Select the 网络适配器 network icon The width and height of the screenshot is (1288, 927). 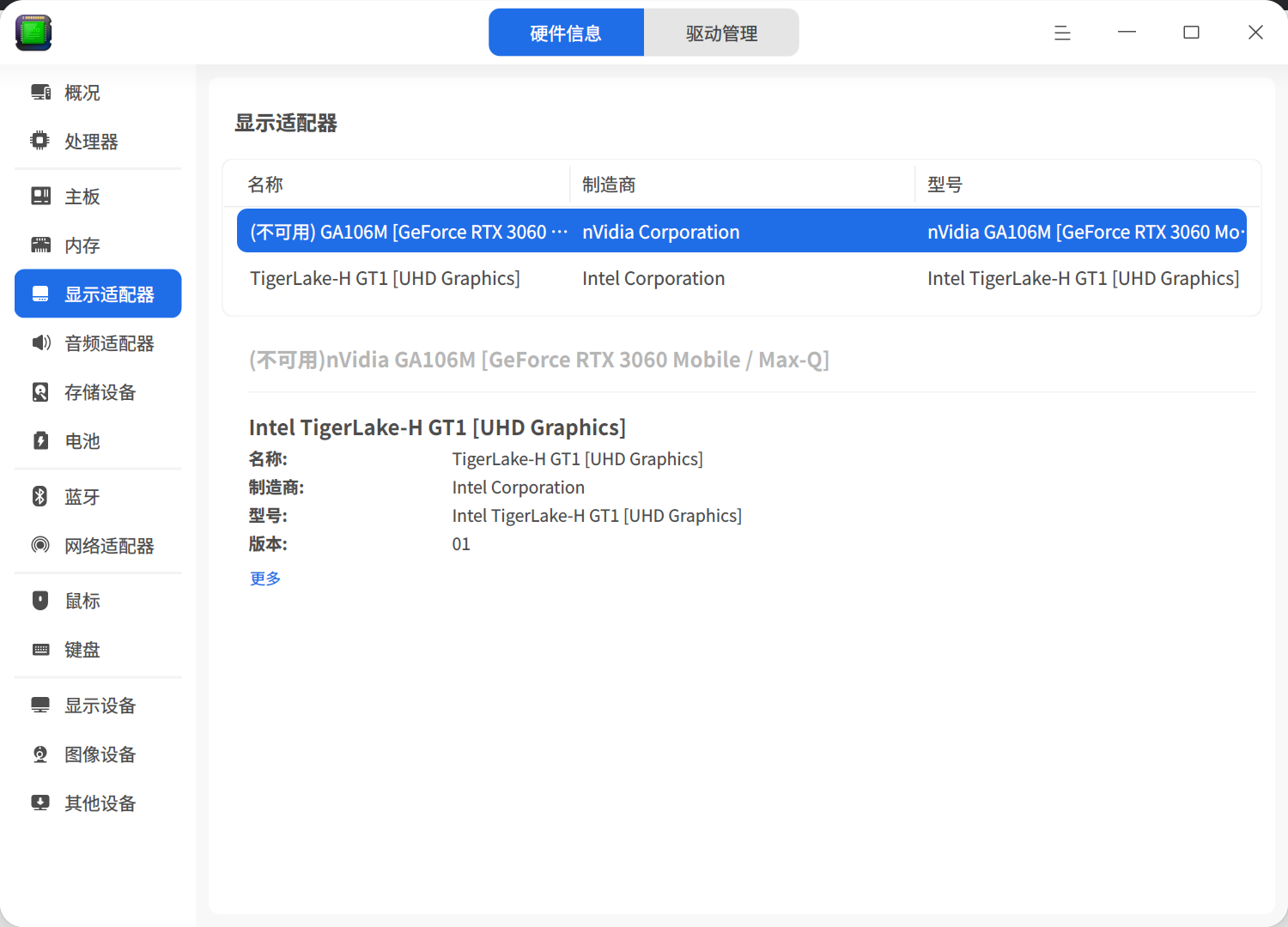[x=40, y=545]
